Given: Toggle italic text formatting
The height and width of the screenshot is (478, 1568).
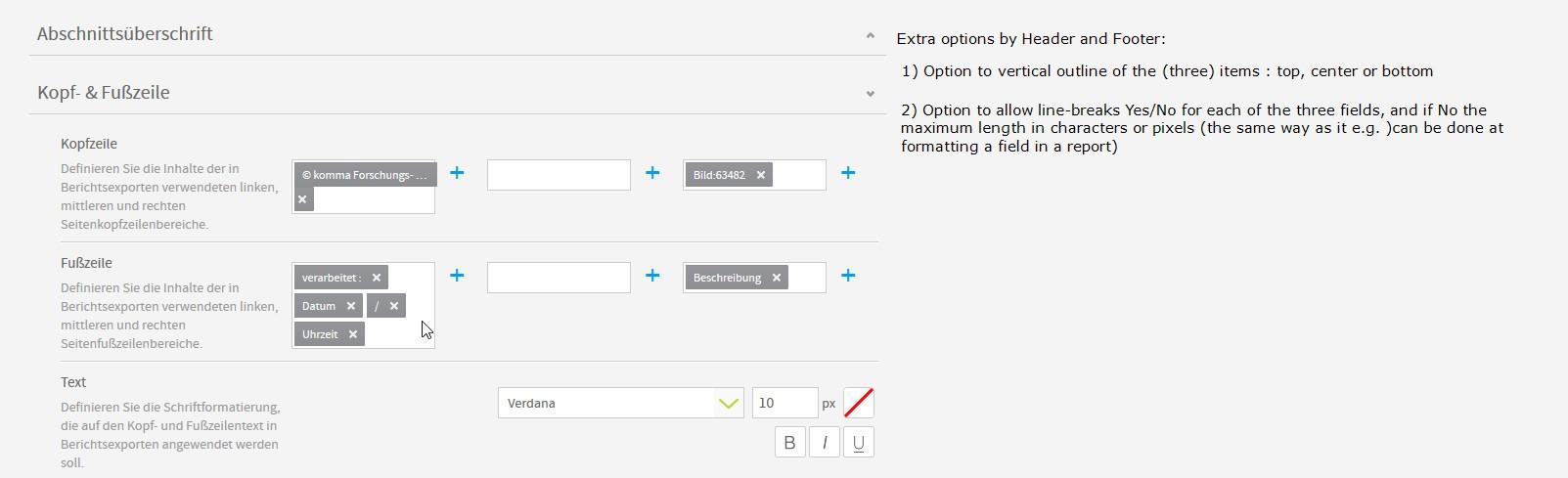Looking at the screenshot, I should 825,442.
